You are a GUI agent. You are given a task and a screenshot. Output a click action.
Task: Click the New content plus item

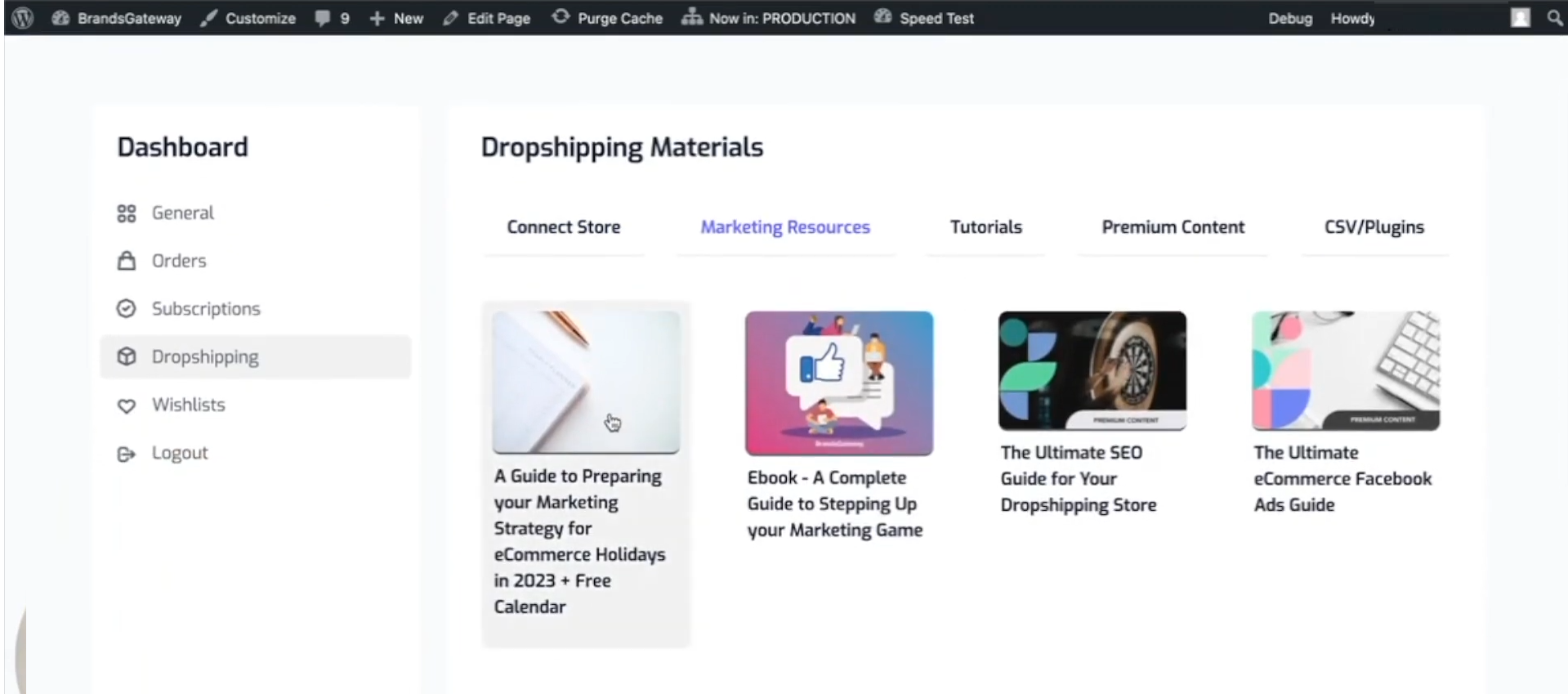(x=396, y=18)
